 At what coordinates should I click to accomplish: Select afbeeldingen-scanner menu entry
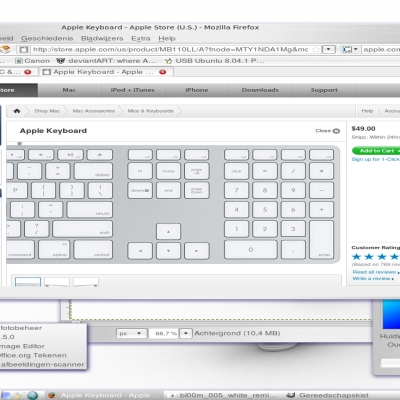tap(43, 365)
